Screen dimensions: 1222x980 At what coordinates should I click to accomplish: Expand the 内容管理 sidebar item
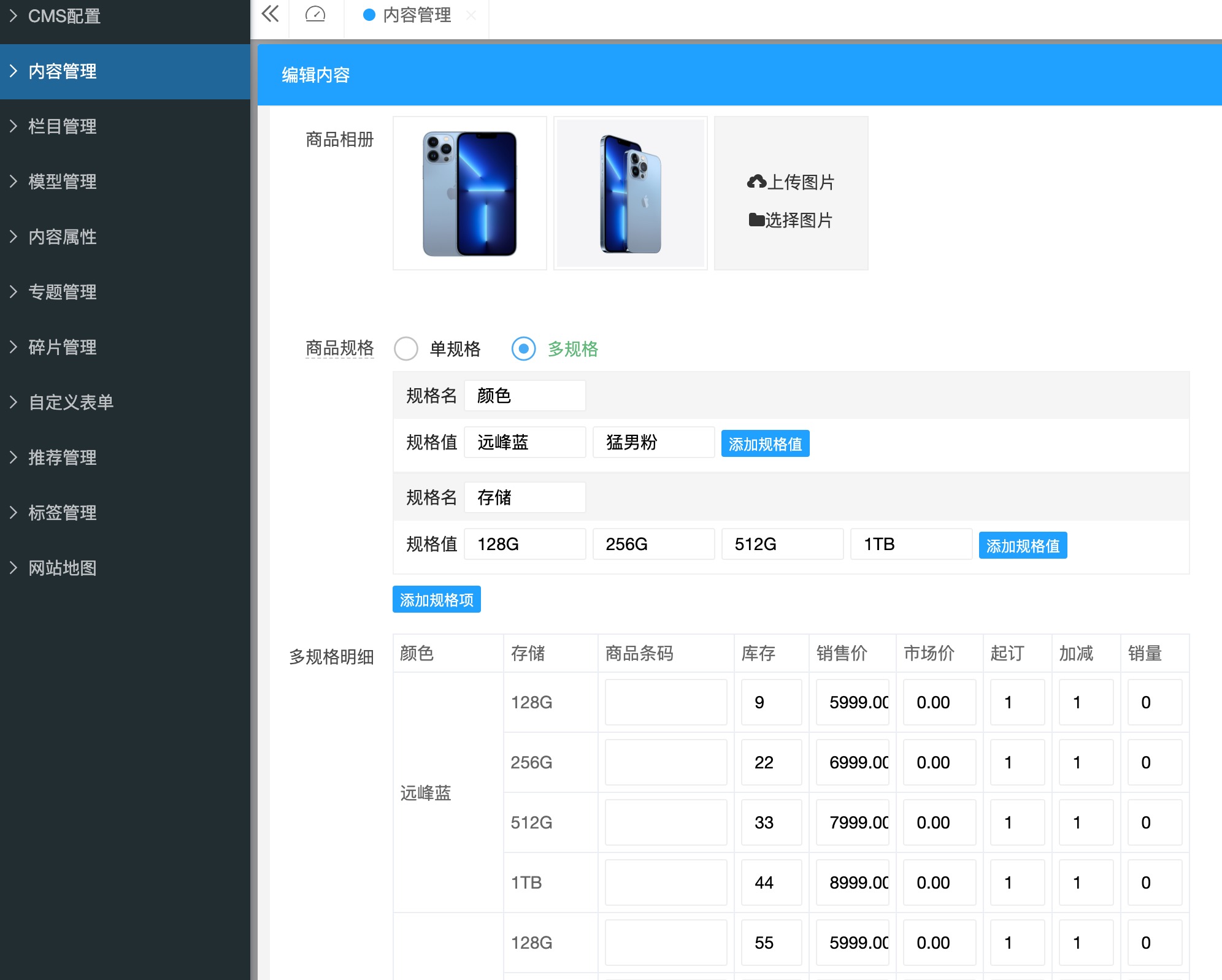coord(125,71)
